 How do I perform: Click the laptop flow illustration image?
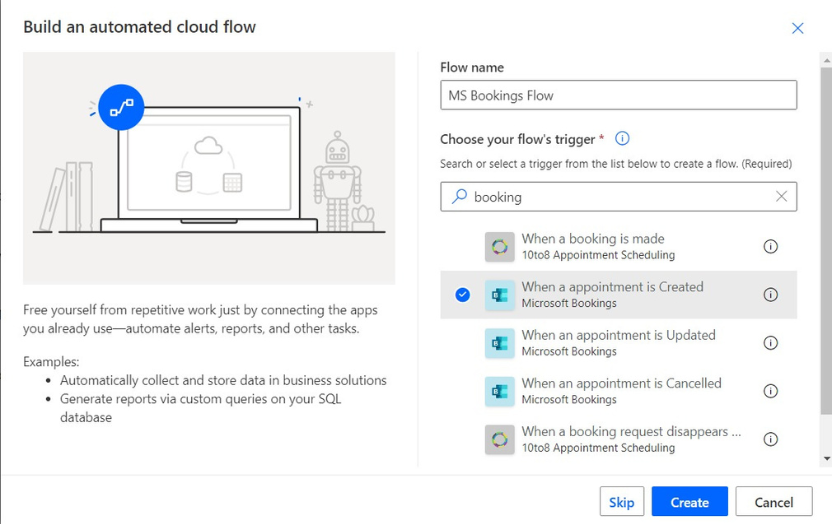pyautogui.click(x=209, y=168)
